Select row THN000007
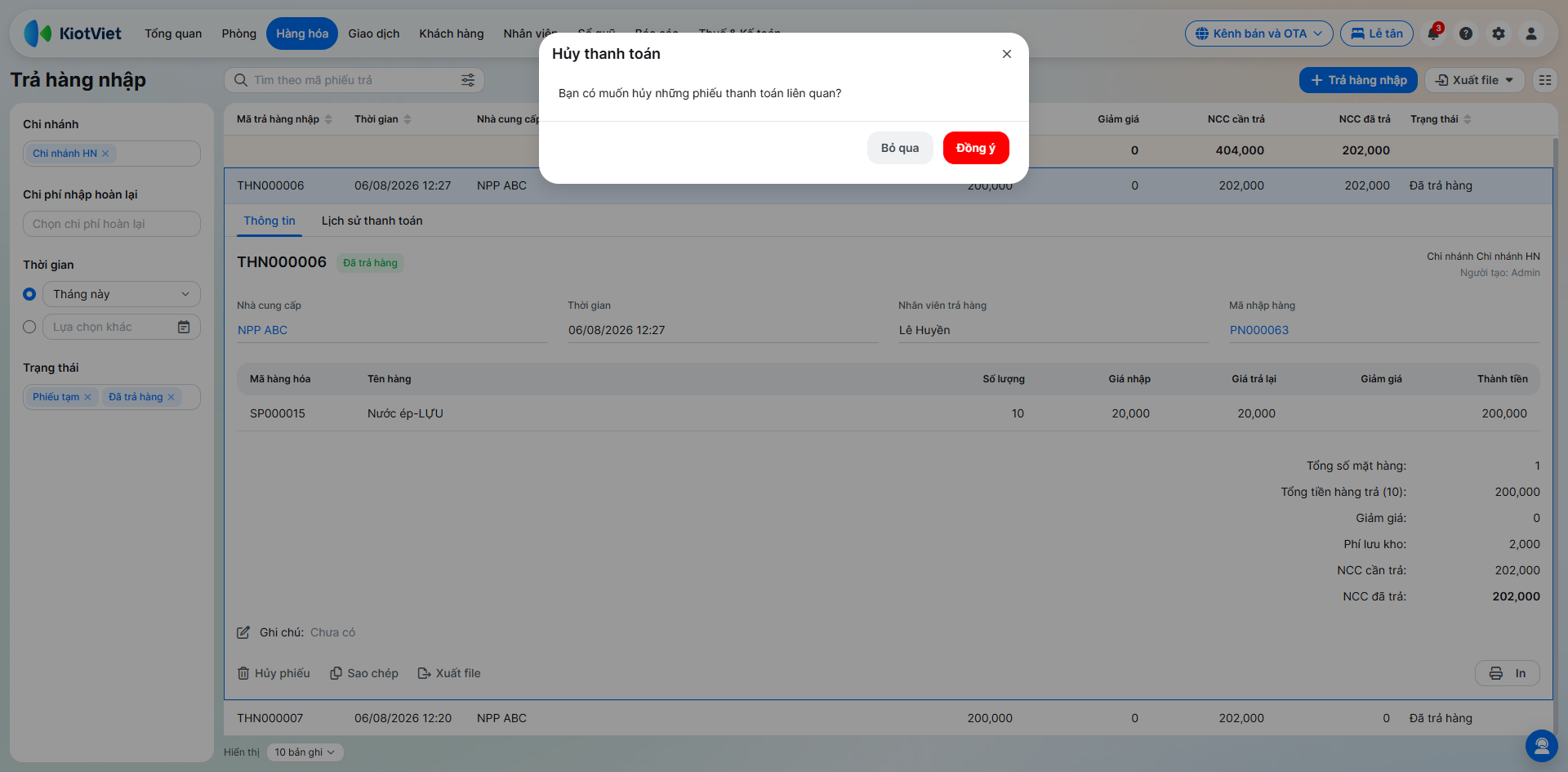The image size is (1568, 772). [x=888, y=718]
